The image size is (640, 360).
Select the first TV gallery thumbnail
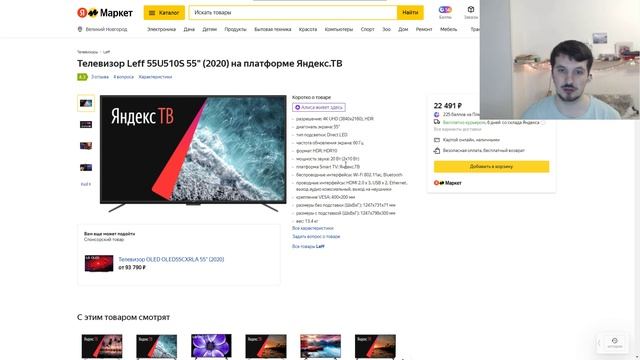[x=86, y=103]
